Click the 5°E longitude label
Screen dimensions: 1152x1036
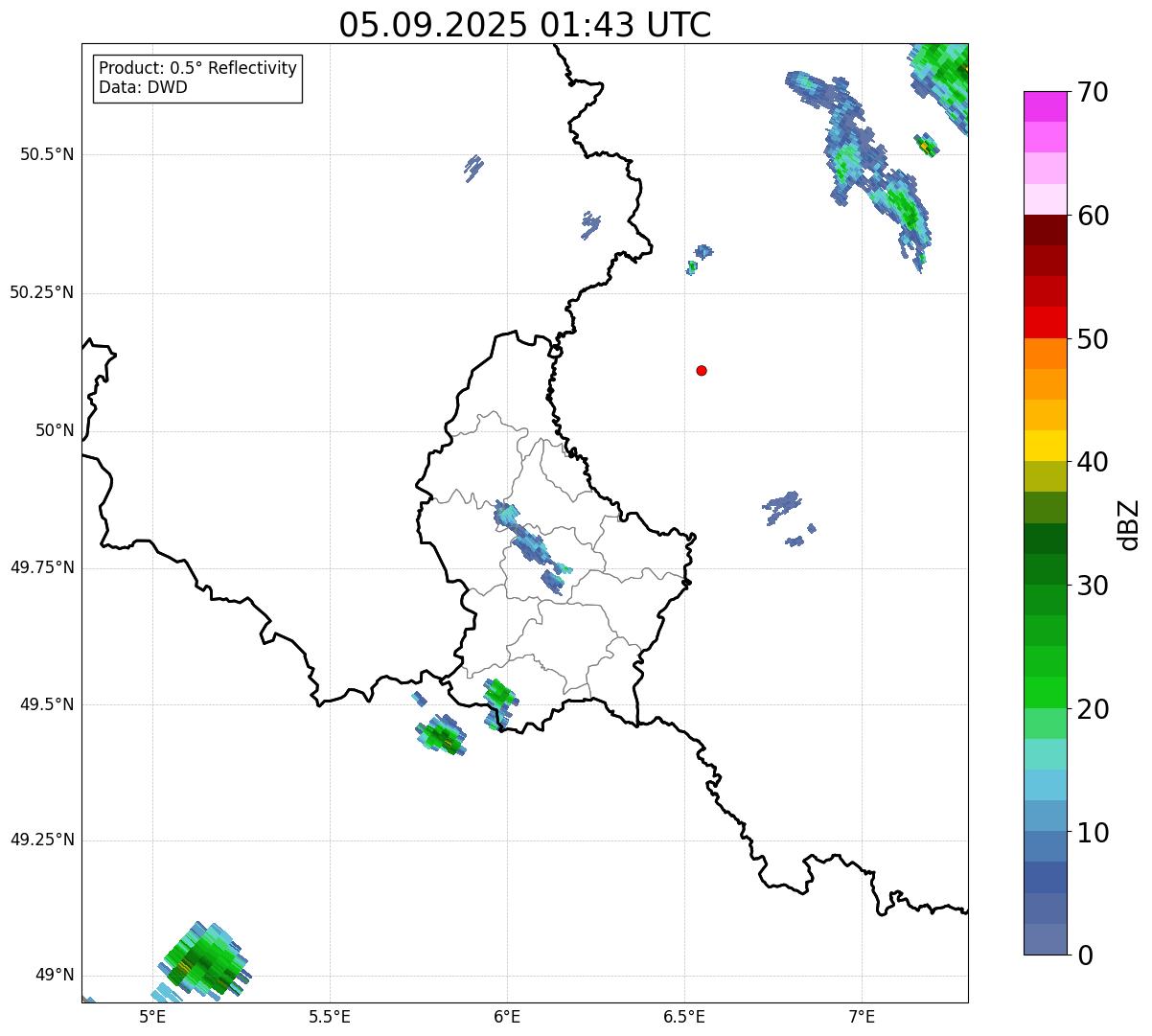coord(152,1017)
